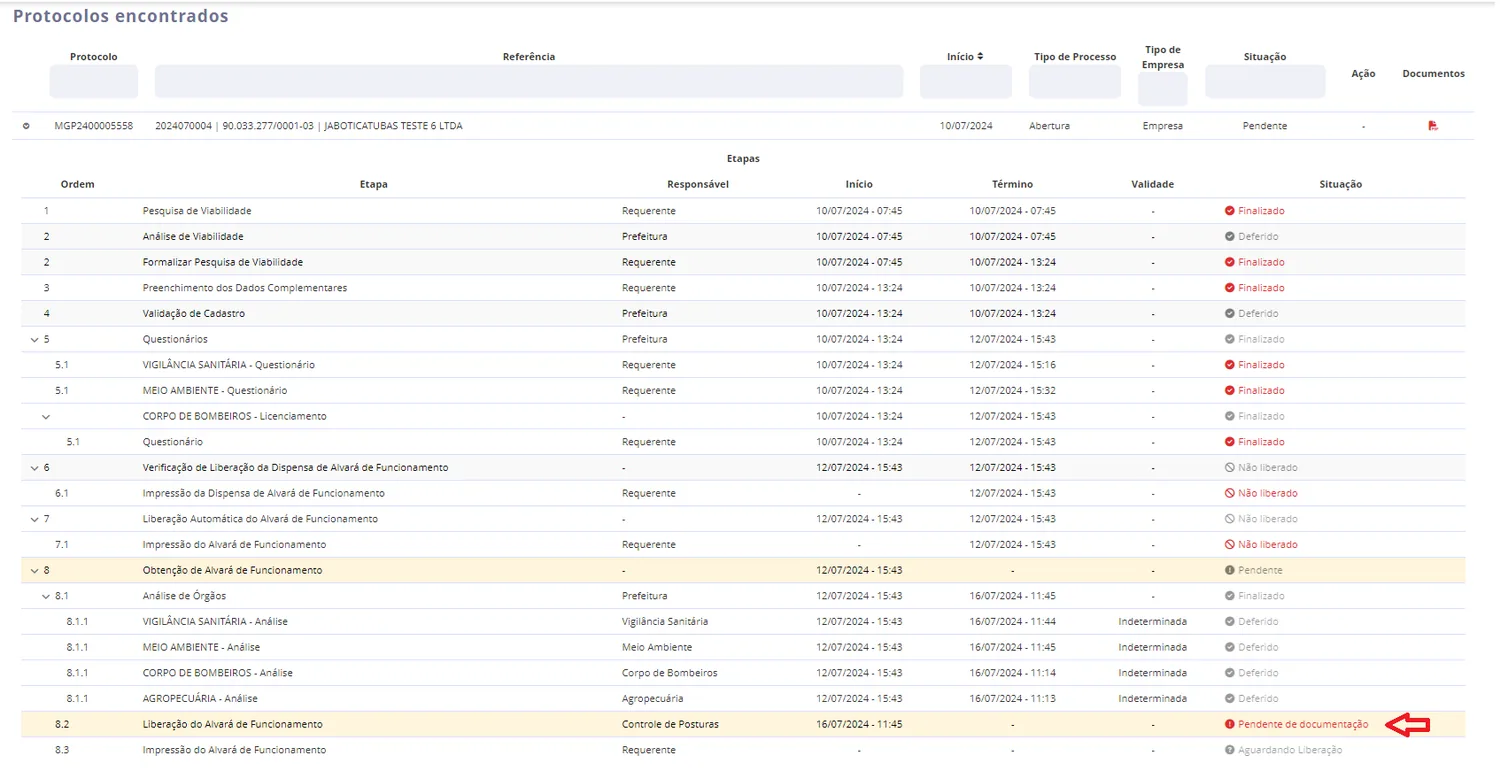Click the Protocolo column header

(x=94, y=57)
